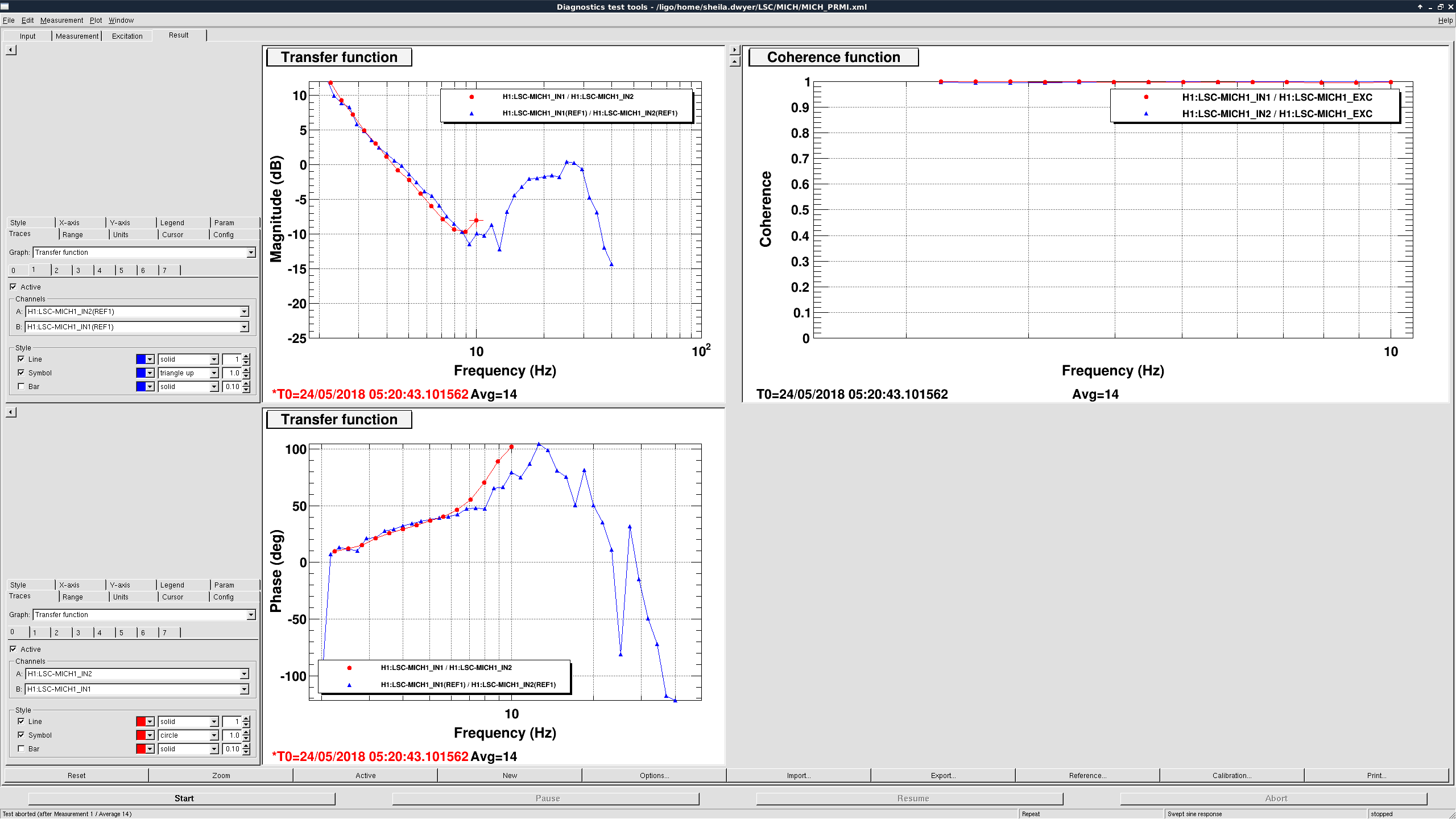Open the triangle up symbol style dropdown

(x=214, y=373)
